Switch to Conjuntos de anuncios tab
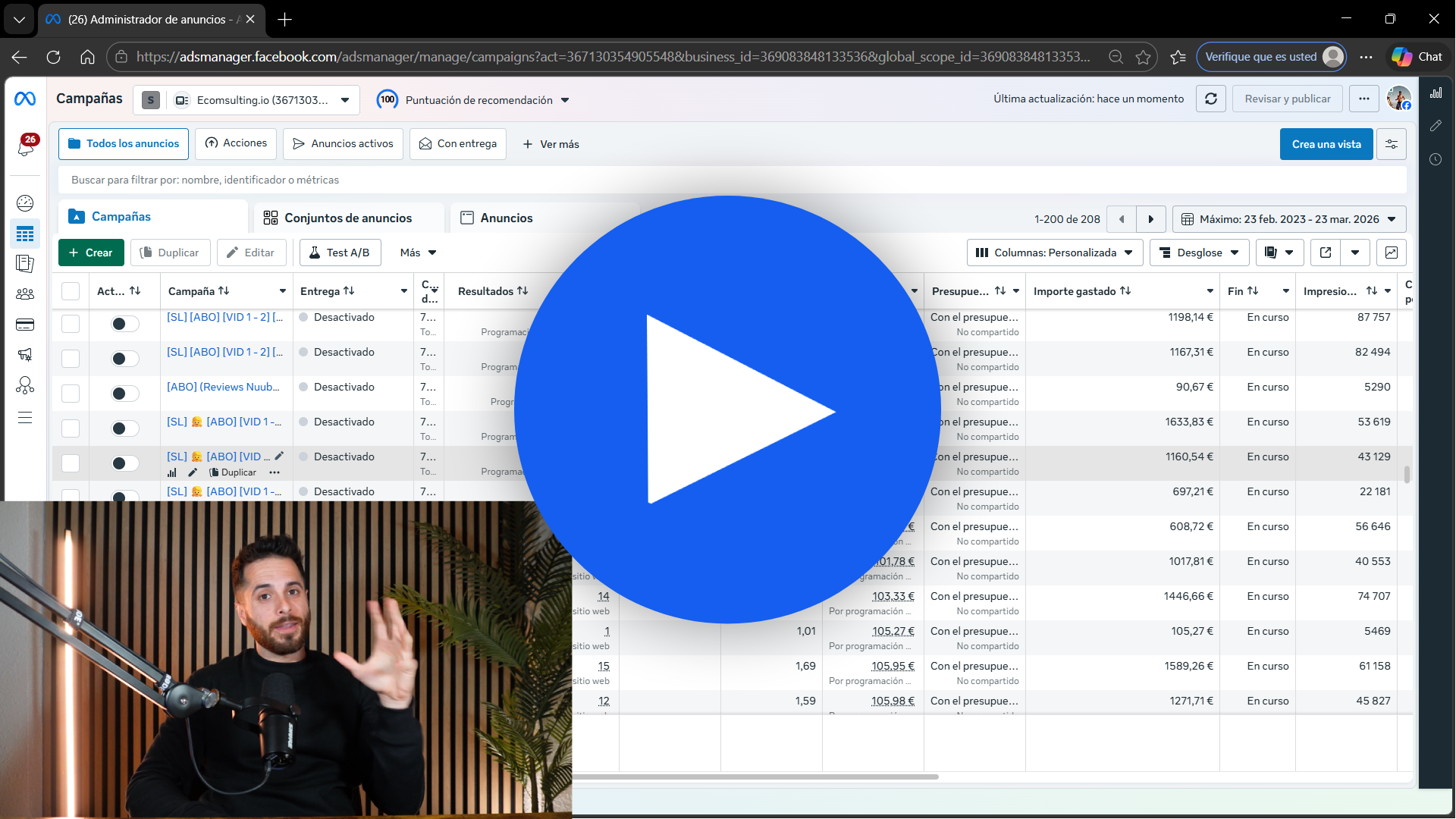Image resolution: width=1456 pixels, height=819 pixels. (347, 218)
